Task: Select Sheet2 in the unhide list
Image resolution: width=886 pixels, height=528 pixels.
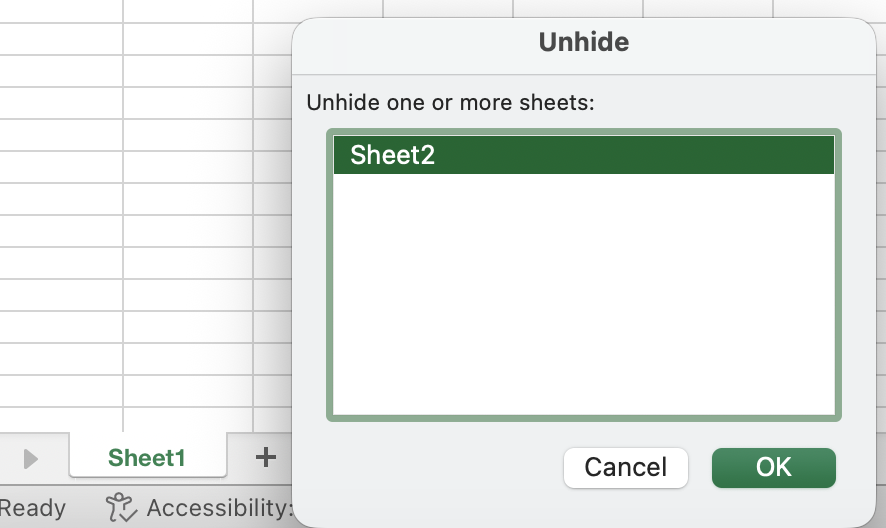Action: click(x=583, y=156)
